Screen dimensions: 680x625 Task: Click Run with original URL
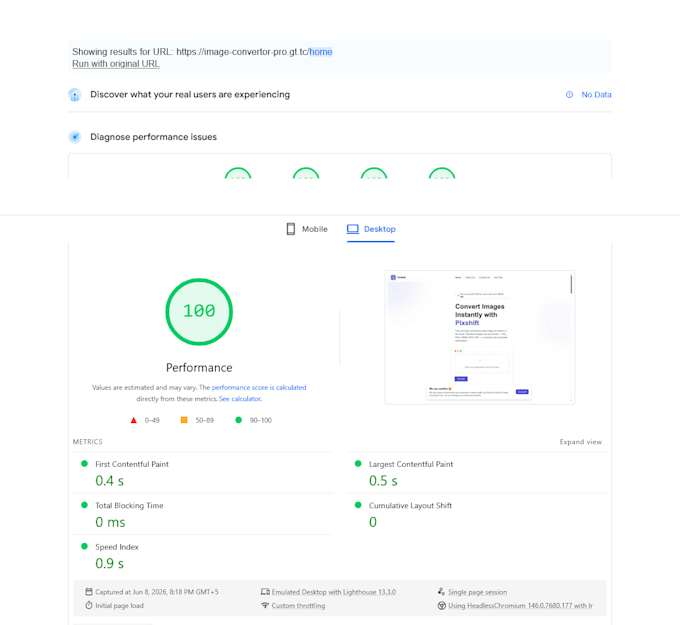coord(116,64)
